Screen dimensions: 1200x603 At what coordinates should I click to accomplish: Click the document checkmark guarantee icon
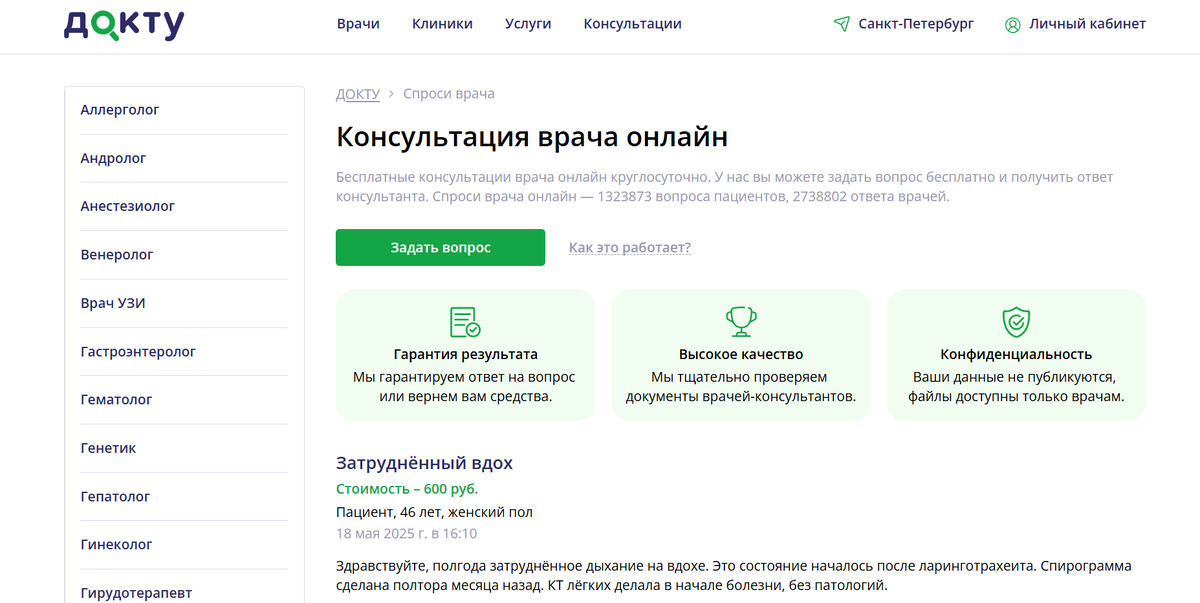coord(465,322)
